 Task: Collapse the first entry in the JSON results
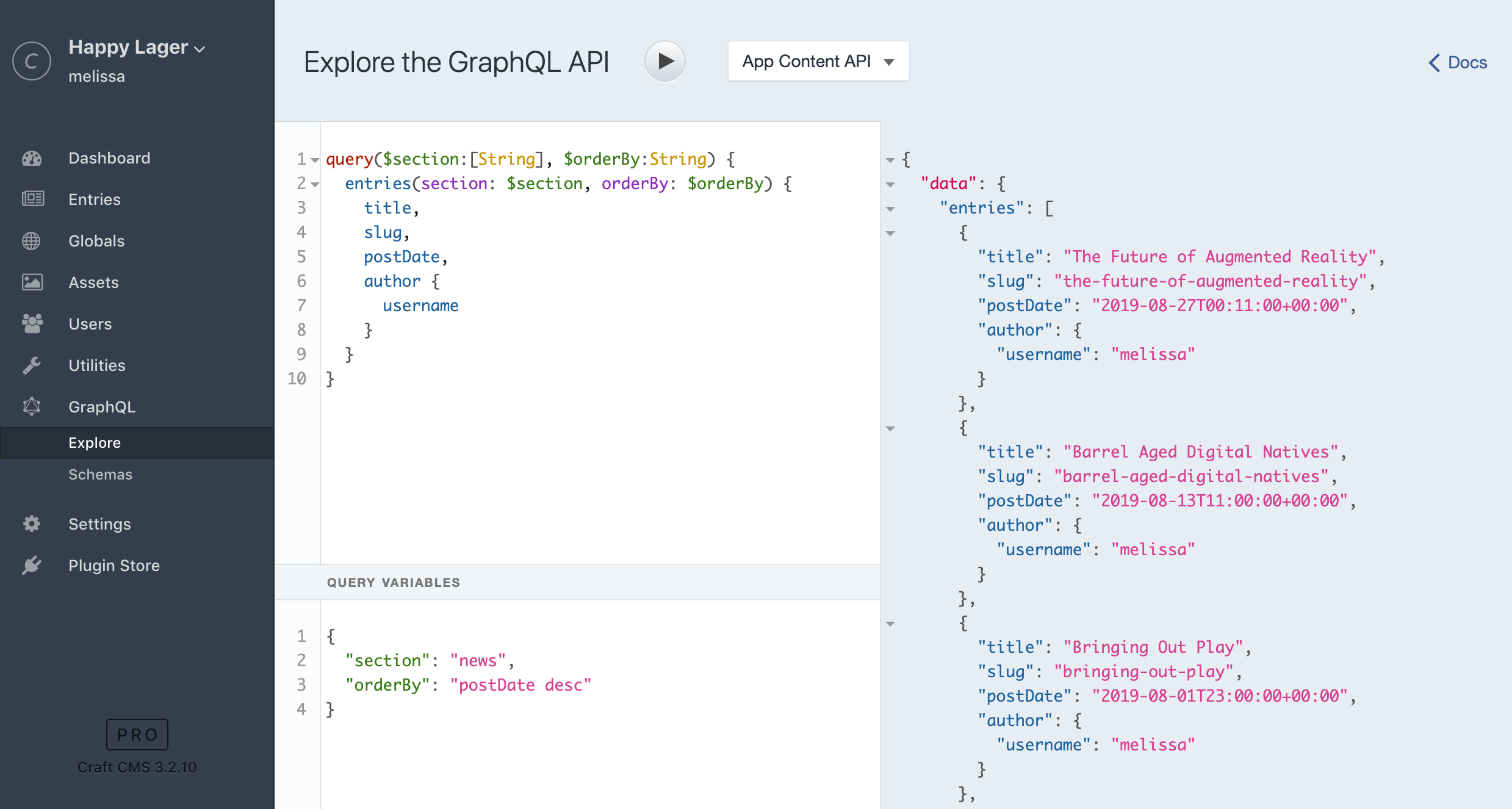(x=891, y=234)
